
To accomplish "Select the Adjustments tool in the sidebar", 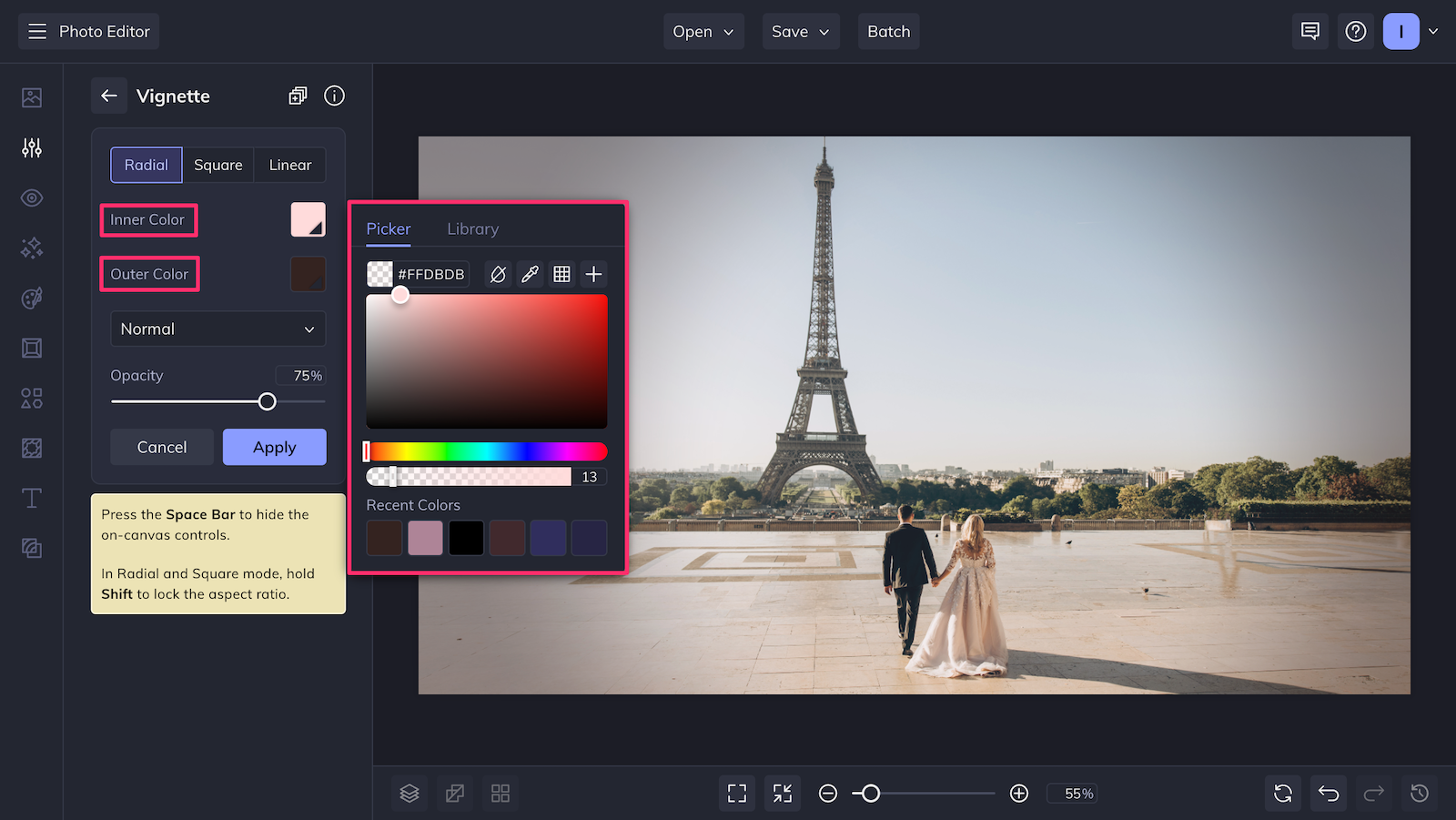I will pyautogui.click(x=31, y=147).
